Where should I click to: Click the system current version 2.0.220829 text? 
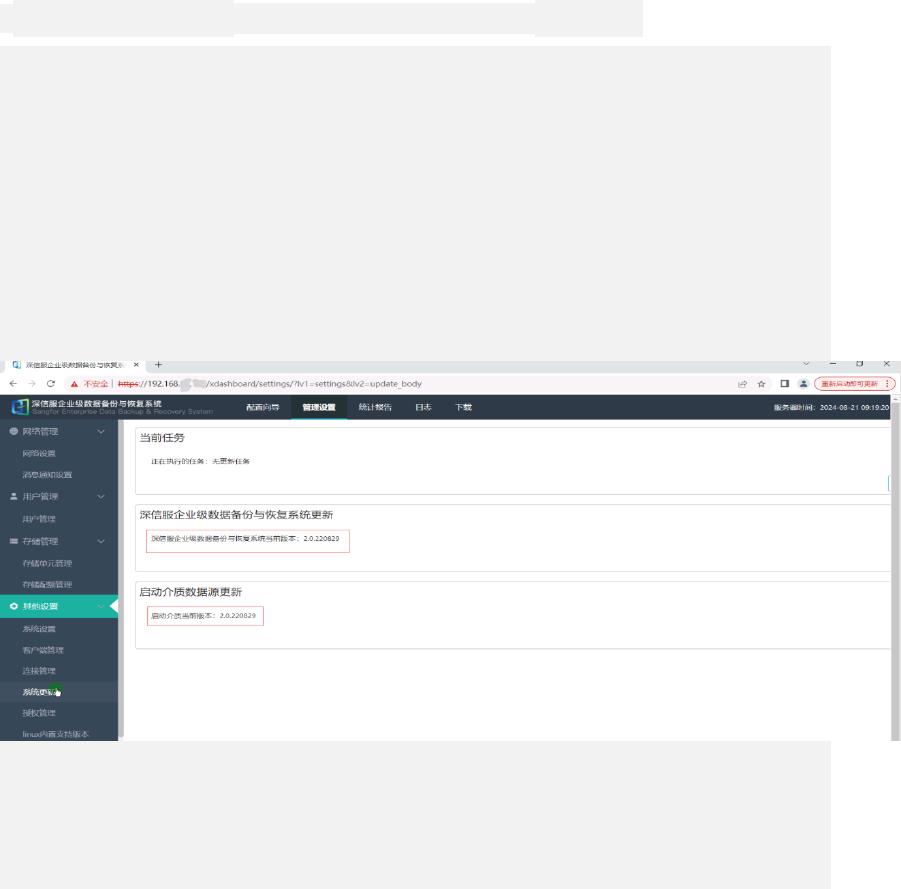coord(245,538)
